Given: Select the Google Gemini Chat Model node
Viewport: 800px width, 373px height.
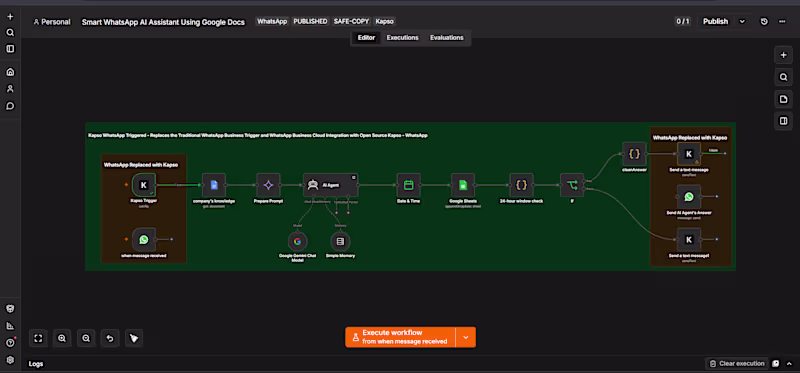Looking at the screenshot, I should [297, 241].
